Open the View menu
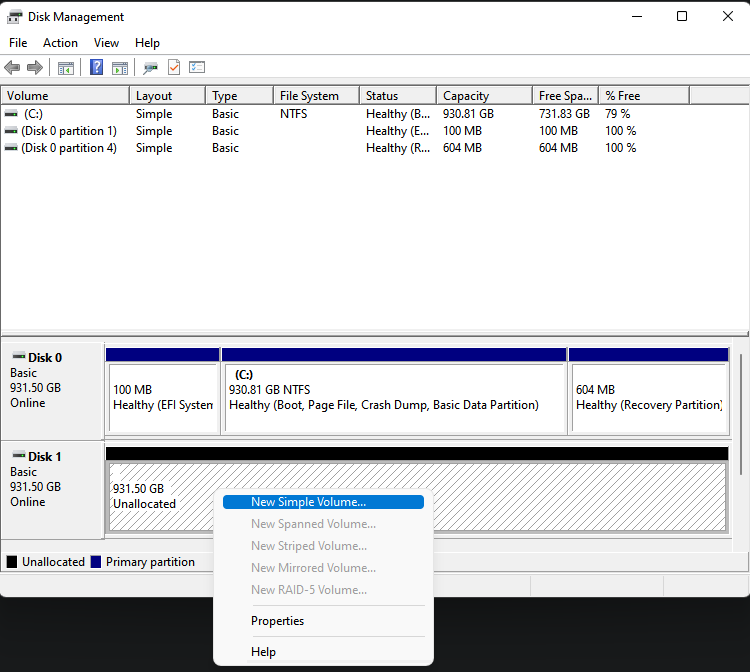The height and width of the screenshot is (672, 750). 106,43
